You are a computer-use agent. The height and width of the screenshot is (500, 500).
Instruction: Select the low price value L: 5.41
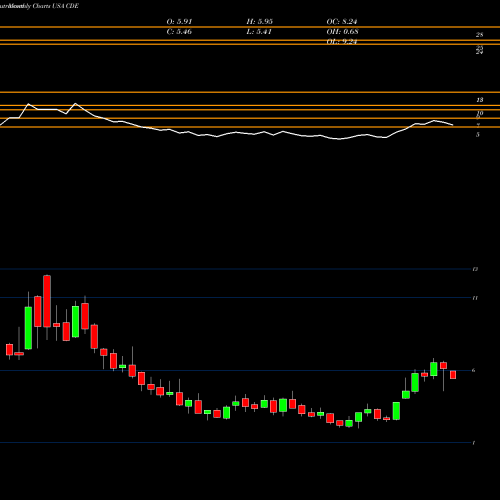click(259, 32)
